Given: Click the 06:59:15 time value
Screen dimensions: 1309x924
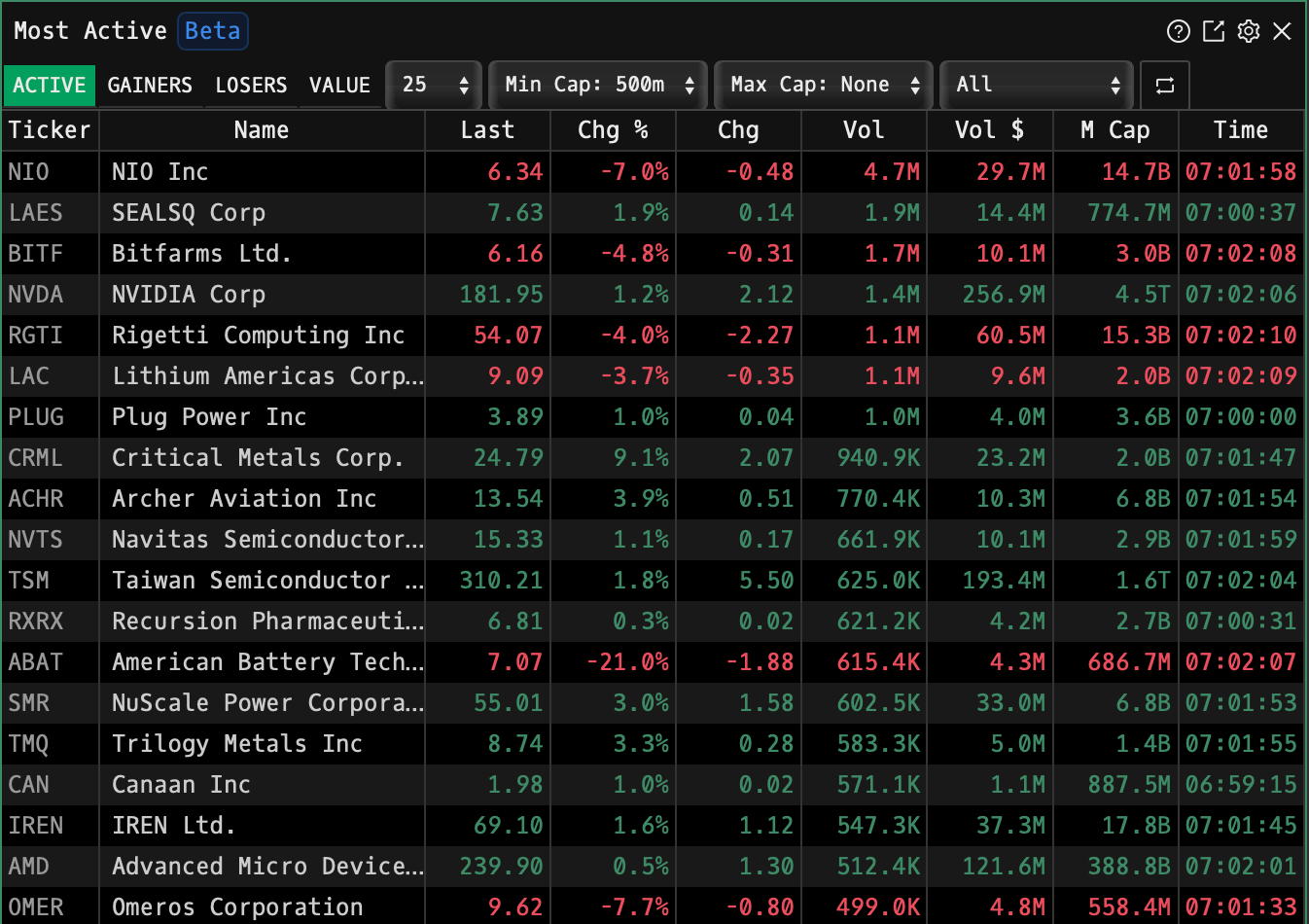Looking at the screenshot, I should point(1241,785).
